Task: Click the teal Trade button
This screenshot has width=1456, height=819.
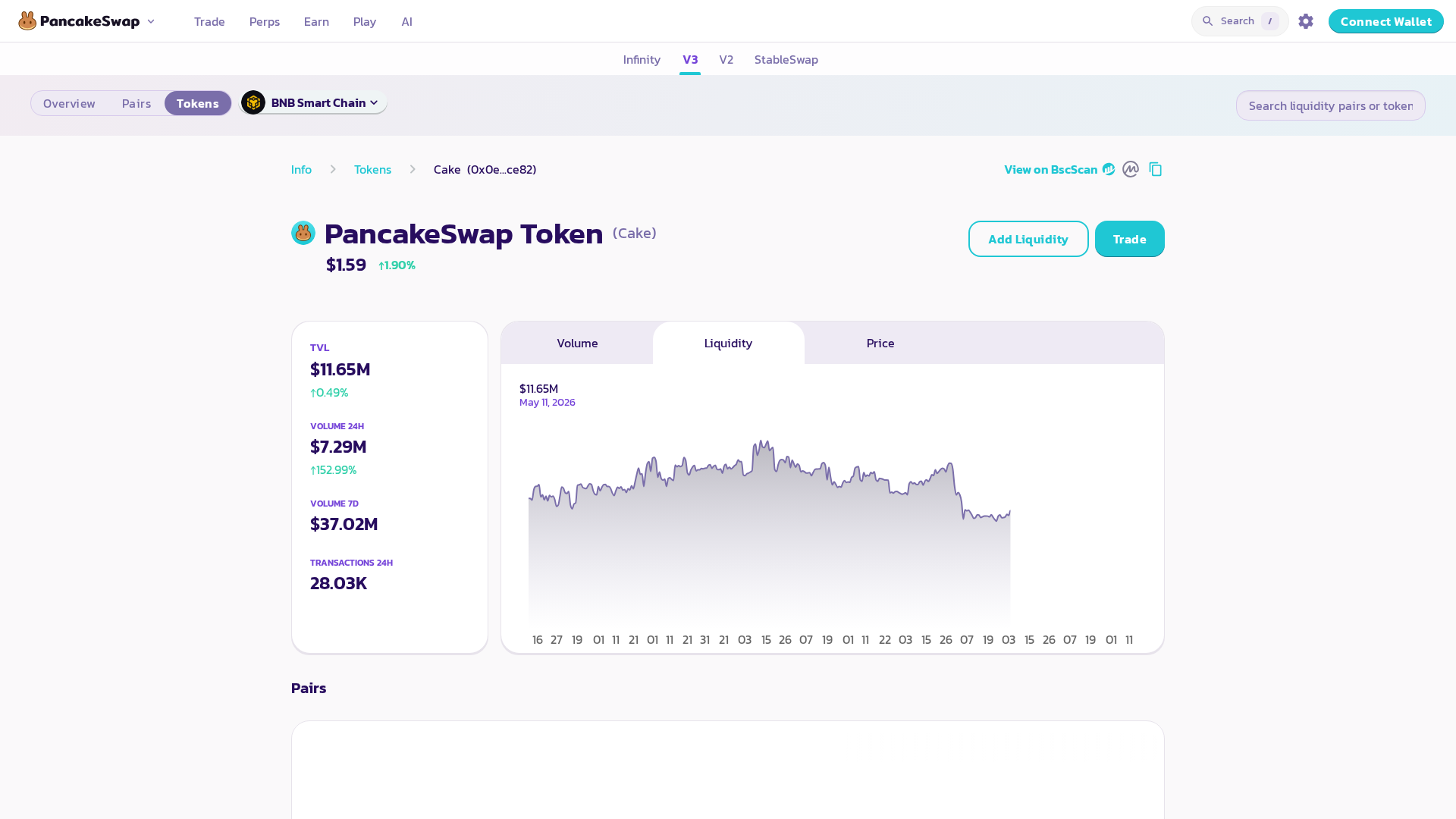Action: click(x=1130, y=239)
